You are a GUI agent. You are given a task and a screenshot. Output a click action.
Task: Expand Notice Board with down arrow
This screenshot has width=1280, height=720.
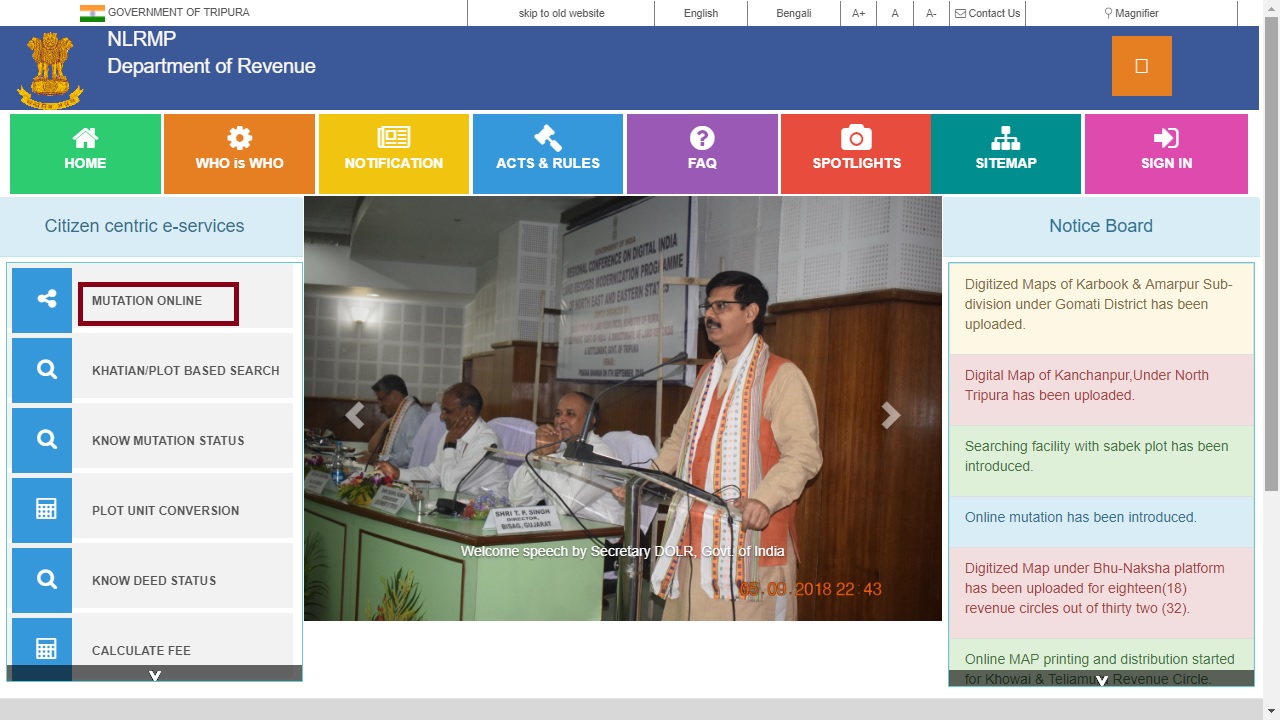[1101, 680]
